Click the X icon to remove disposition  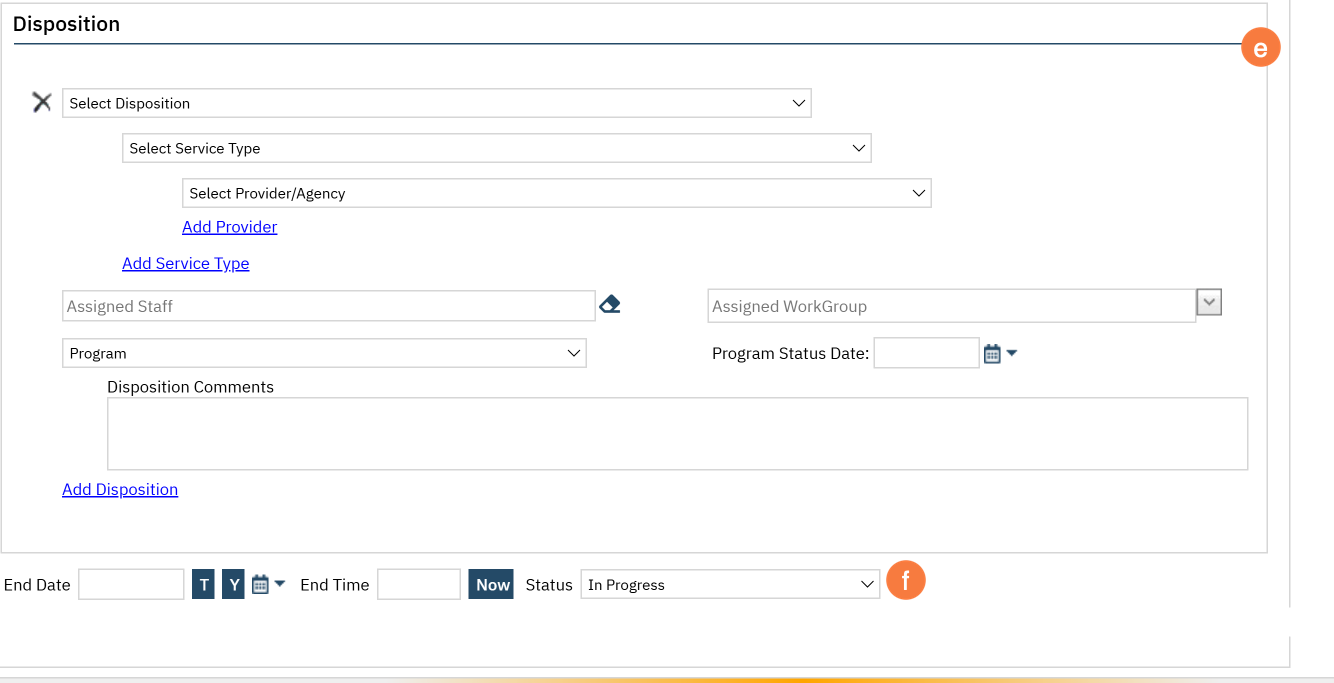point(41,102)
